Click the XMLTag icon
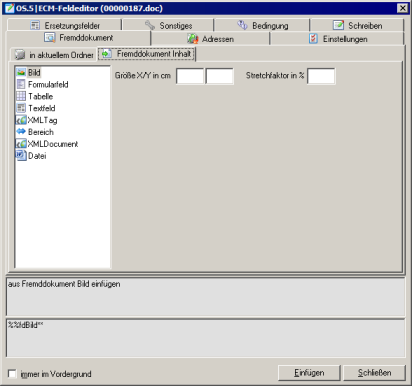The height and width of the screenshot is (386, 412). tap(21, 120)
